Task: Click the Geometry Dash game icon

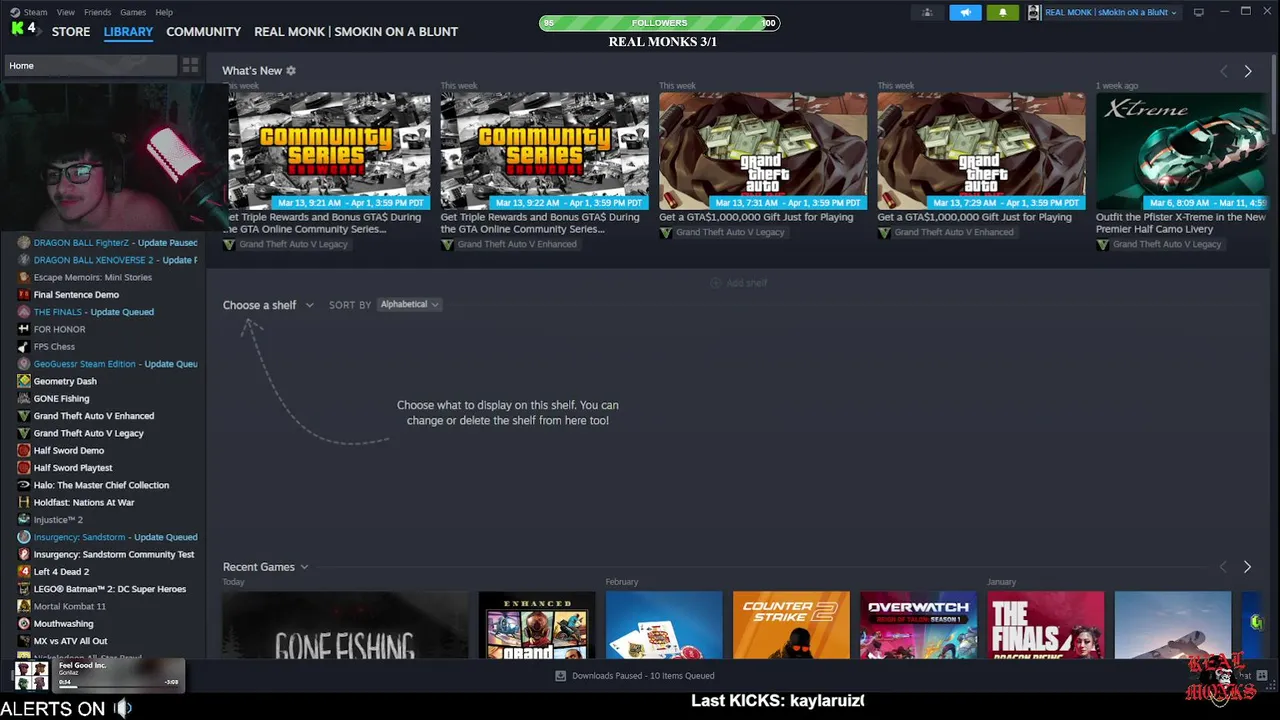Action: pyautogui.click(x=24, y=381)
